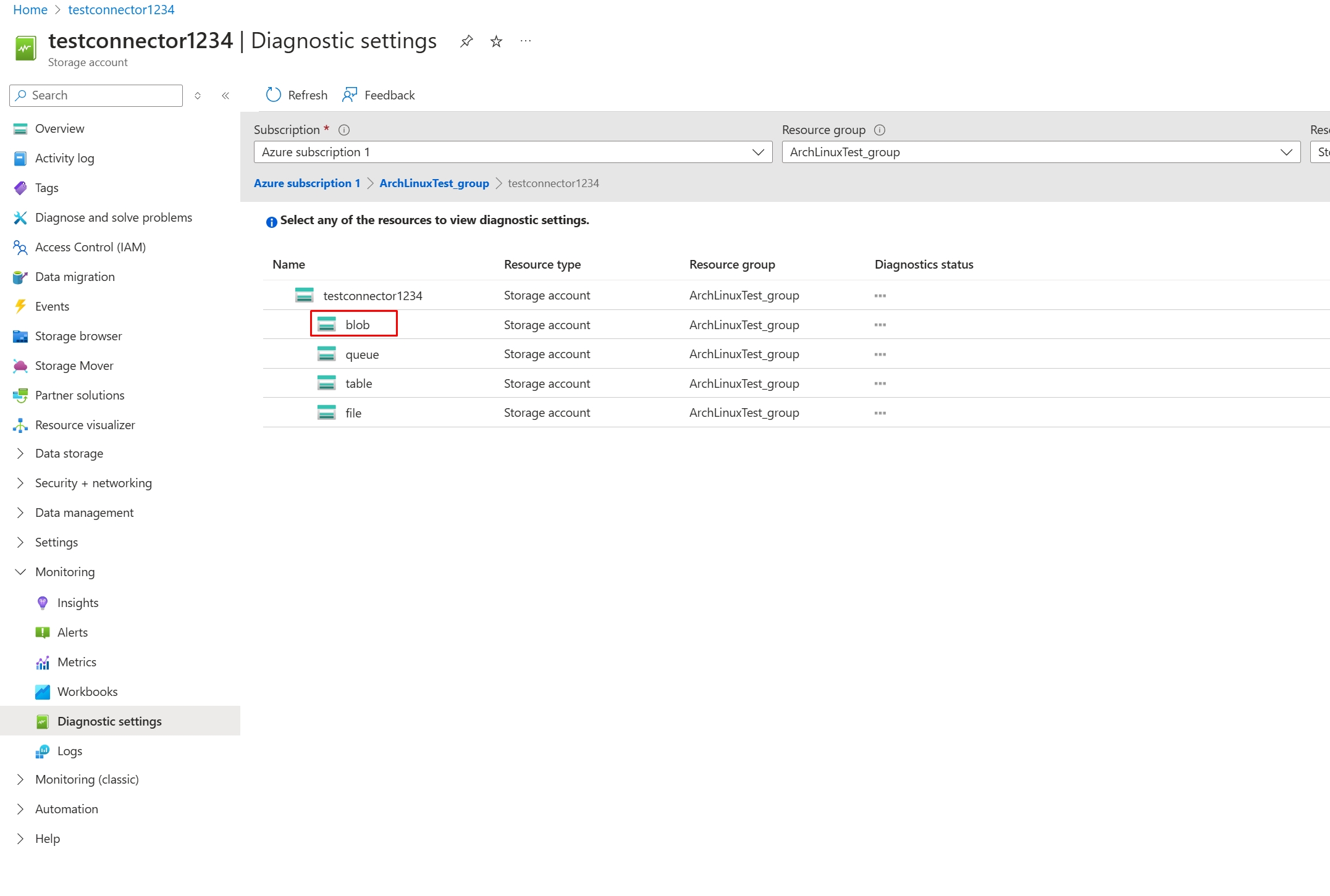The width and height of the screenshot is (1330, 896).
Task: Click the Name column header
Action: click(288, 264)
